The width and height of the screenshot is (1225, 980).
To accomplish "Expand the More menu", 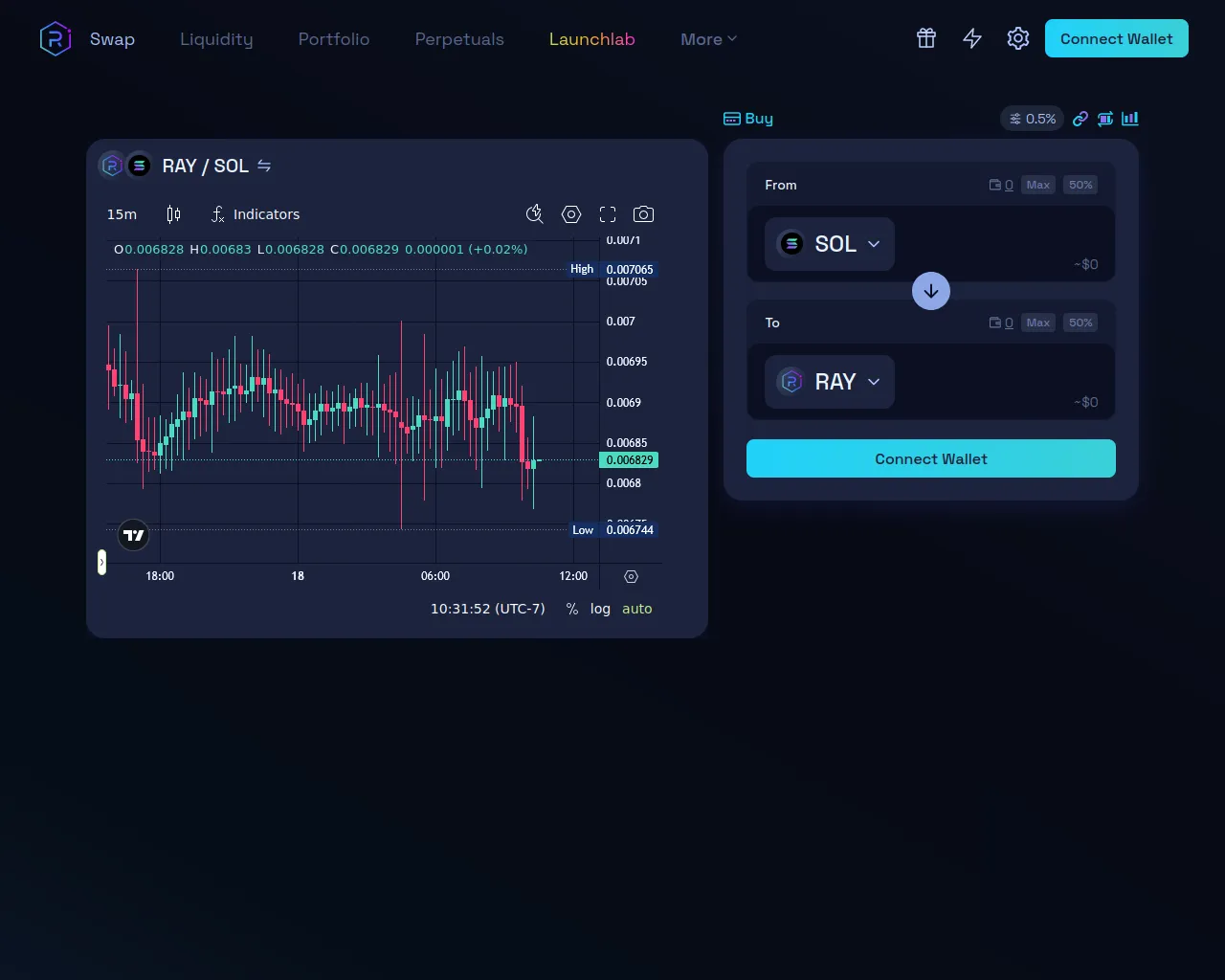I will pos(708,39).
